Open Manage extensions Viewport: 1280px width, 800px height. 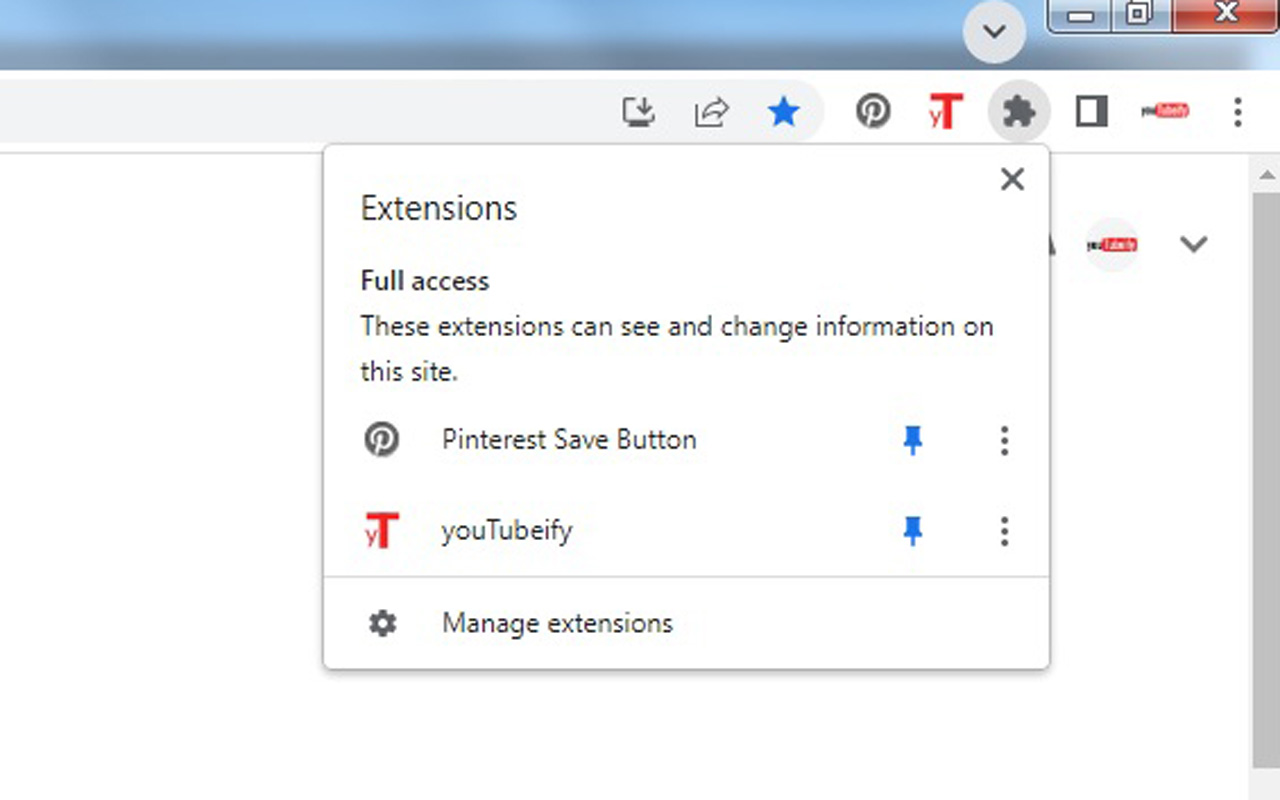557,622
